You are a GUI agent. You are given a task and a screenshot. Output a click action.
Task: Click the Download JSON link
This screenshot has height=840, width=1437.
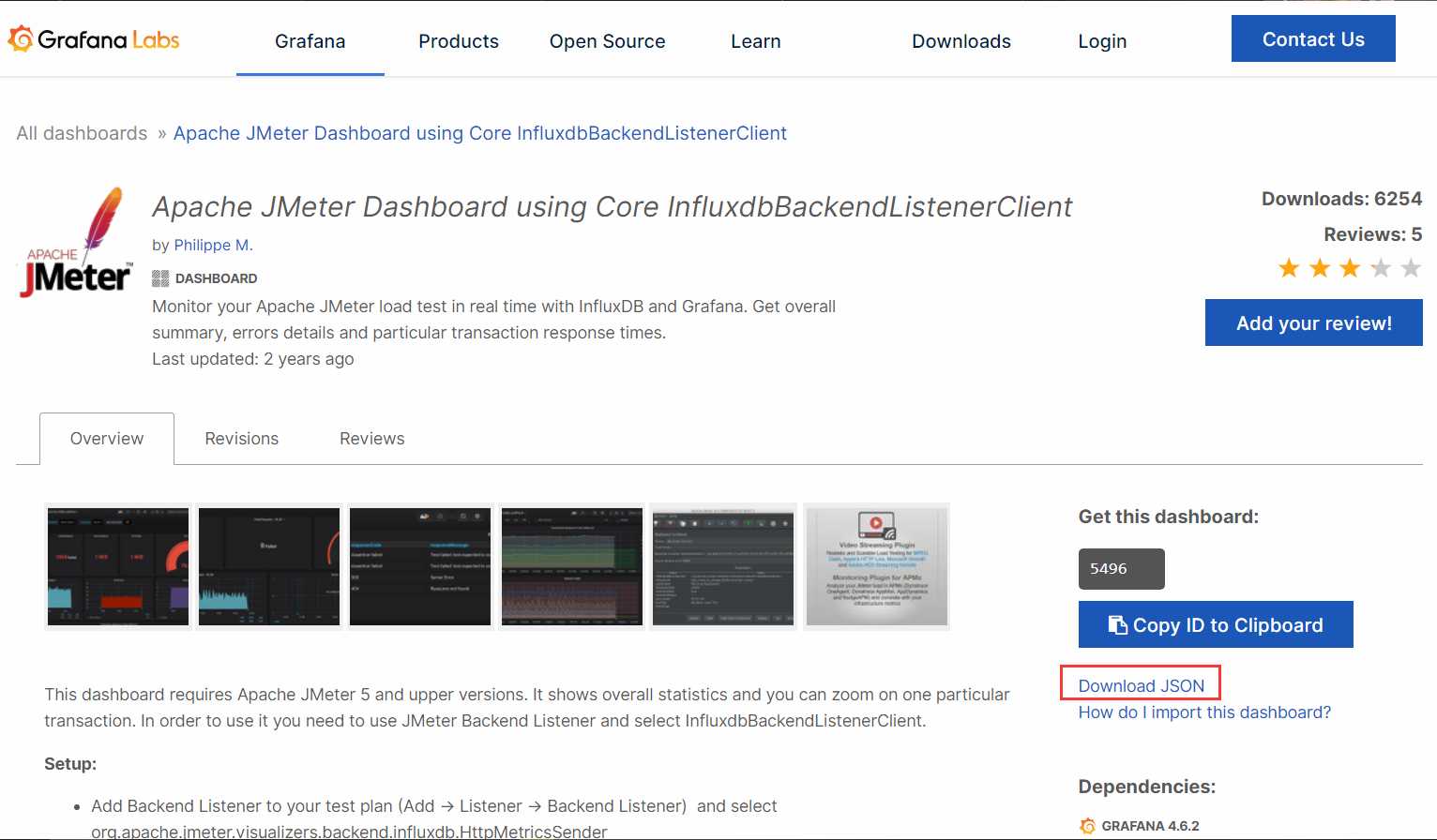[1142, 685]
